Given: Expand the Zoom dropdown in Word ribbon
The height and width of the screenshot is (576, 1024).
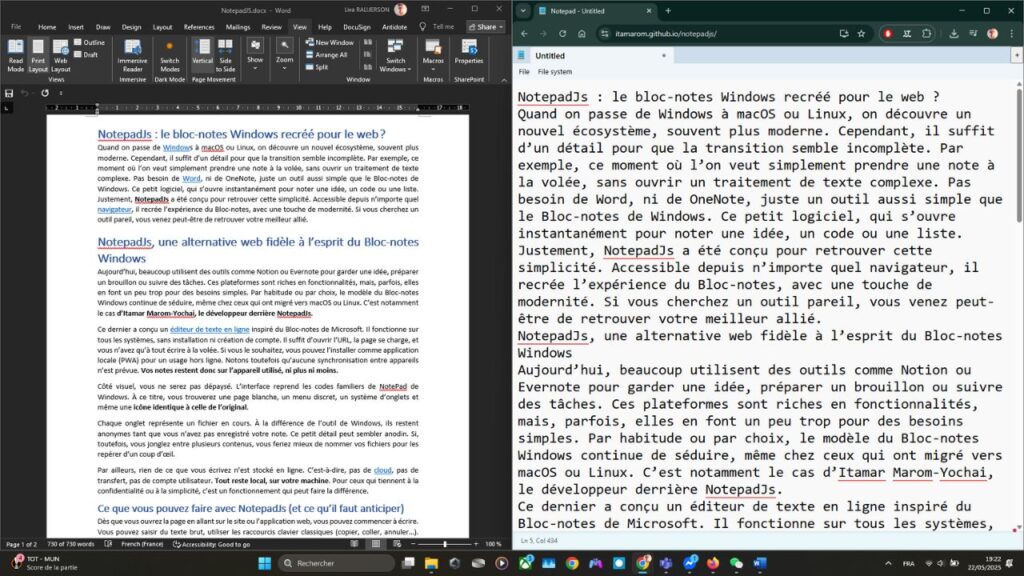Looking at the screenshot, I should (284, 55).
